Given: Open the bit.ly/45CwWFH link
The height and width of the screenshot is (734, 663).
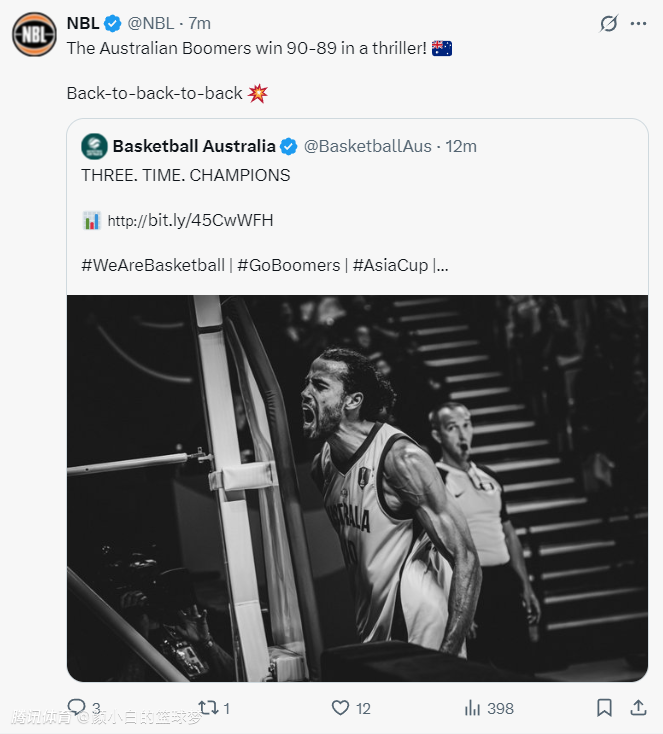Looking at the screenshot, I should 190,220.
